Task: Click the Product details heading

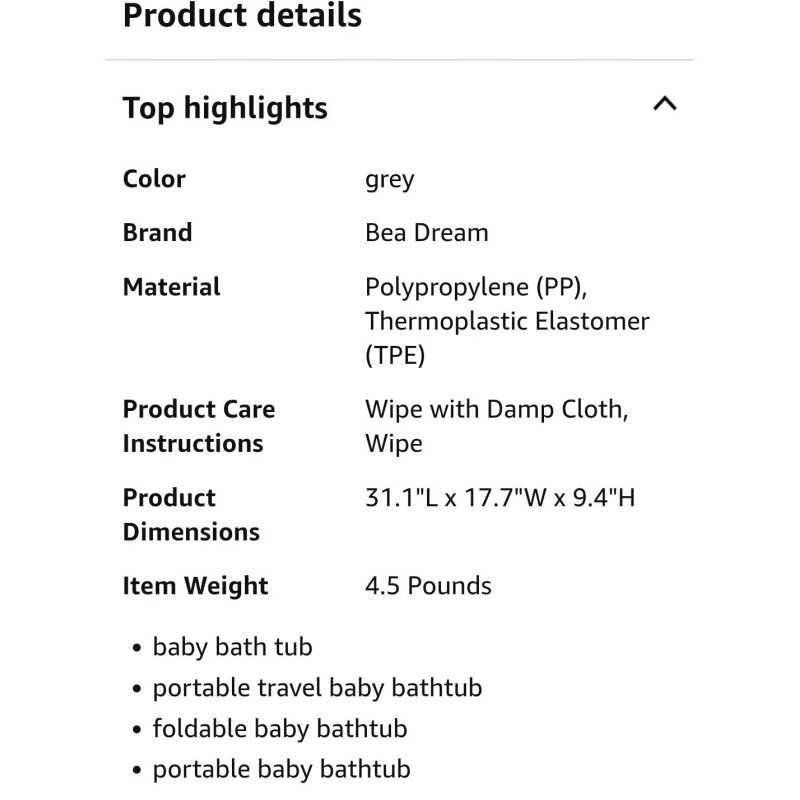Action: tap(242, 16)
